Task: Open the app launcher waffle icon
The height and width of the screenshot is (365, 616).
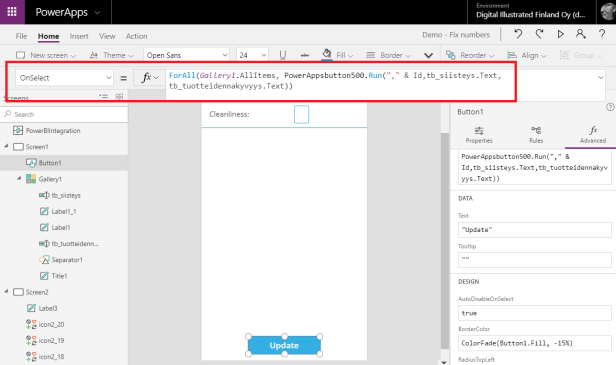Action: point(12,12)
